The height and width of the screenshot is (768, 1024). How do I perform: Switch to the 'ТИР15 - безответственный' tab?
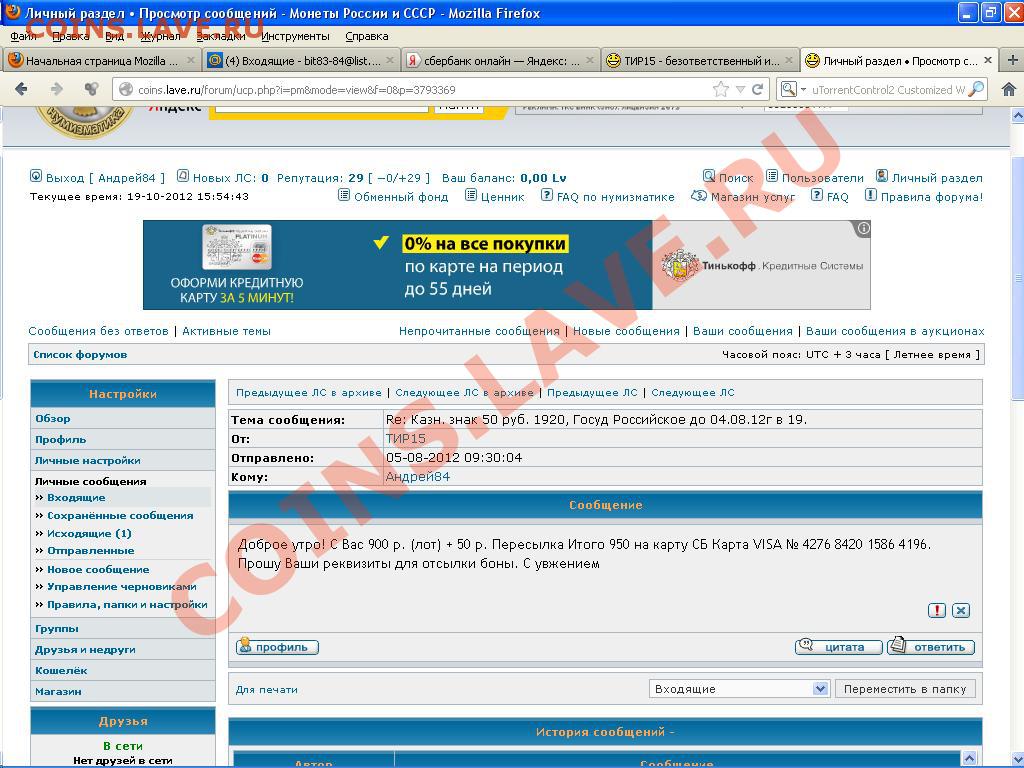point(699,61)
